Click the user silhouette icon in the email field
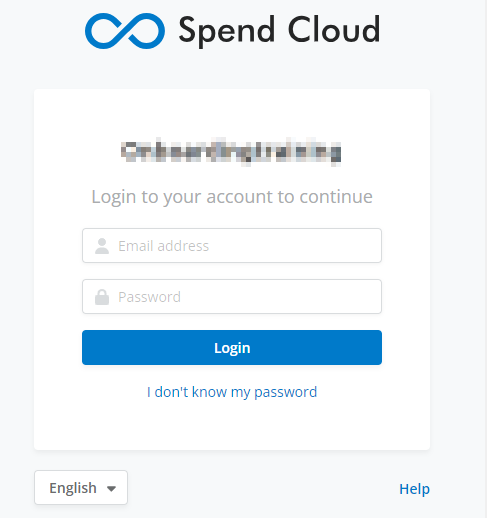Screen dimensions: 487x518 102,246
